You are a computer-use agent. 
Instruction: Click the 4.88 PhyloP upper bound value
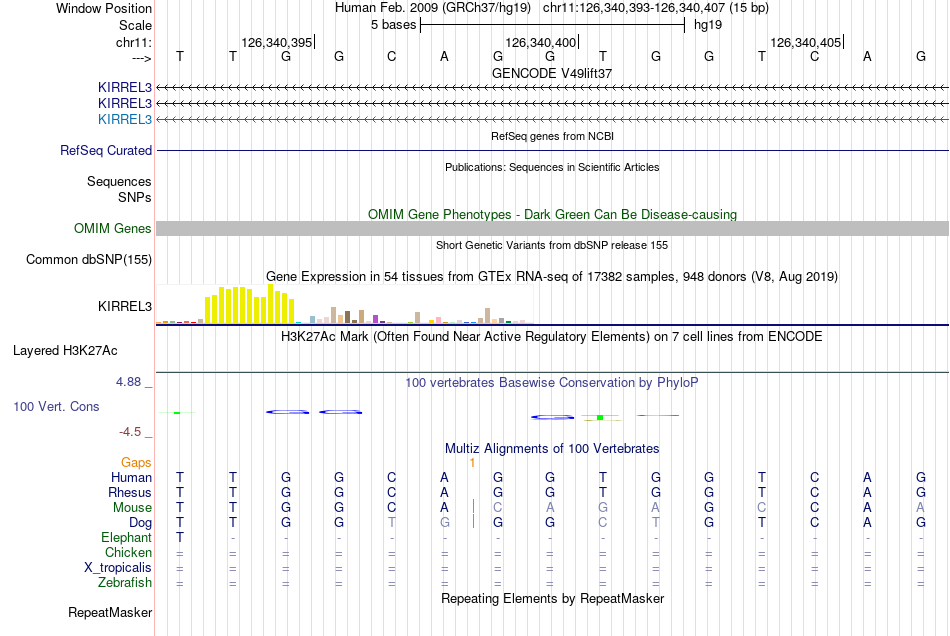point(128,382)
